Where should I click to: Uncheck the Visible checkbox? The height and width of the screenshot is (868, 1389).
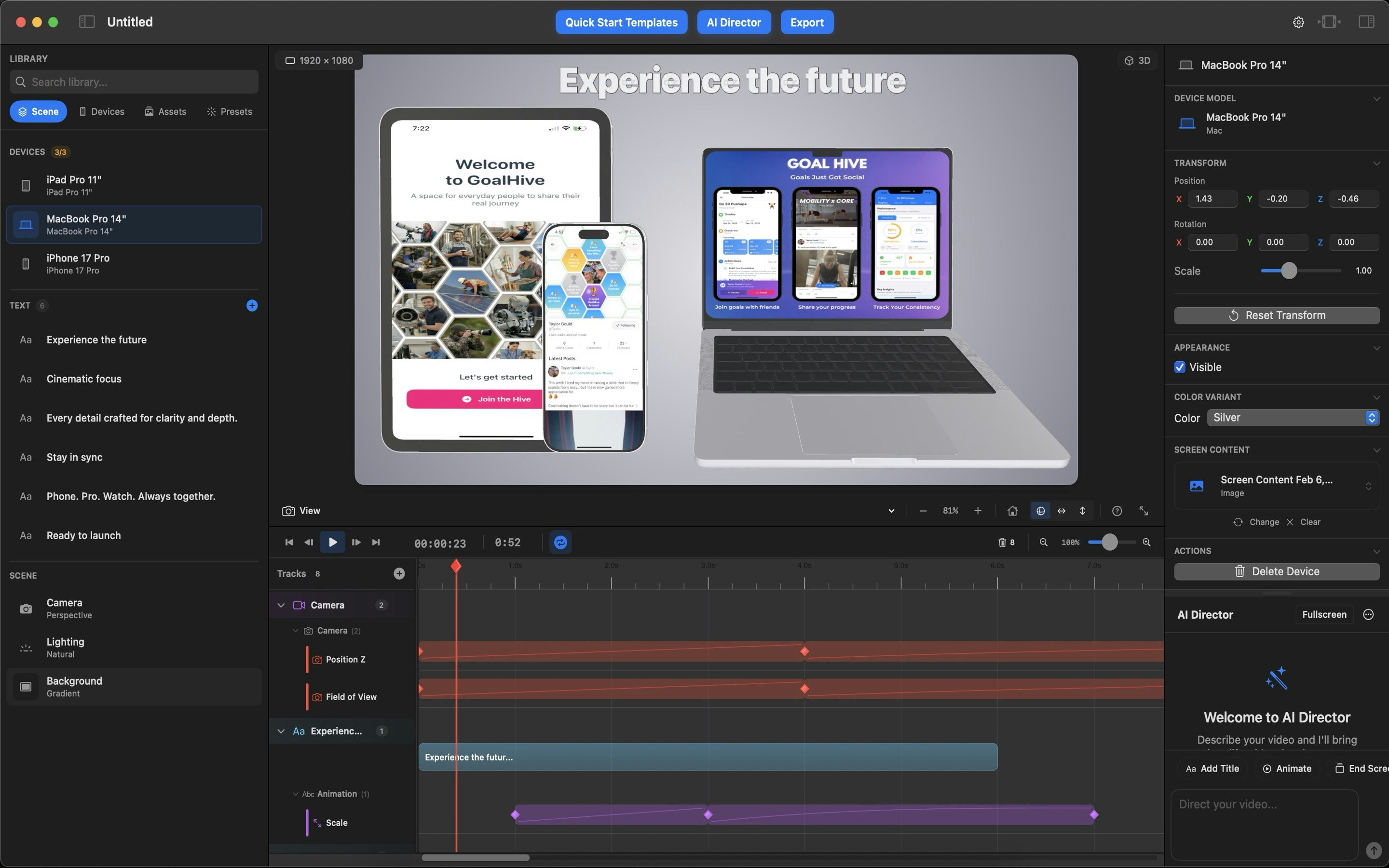[x=1180, y=367]
